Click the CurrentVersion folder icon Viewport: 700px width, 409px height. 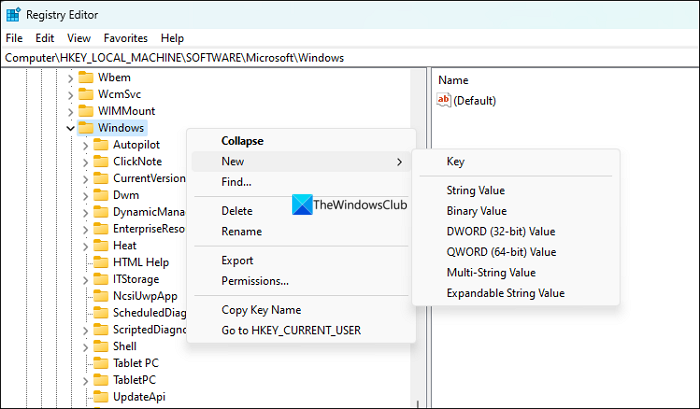click(101, 178)
